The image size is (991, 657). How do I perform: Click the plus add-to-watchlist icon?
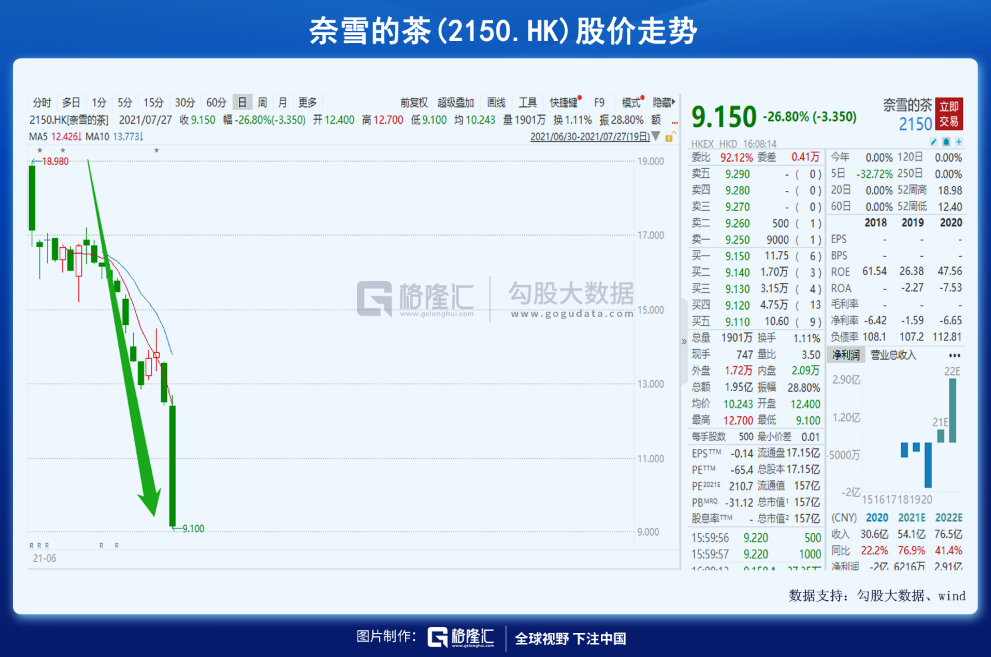(x=959, y=142)
